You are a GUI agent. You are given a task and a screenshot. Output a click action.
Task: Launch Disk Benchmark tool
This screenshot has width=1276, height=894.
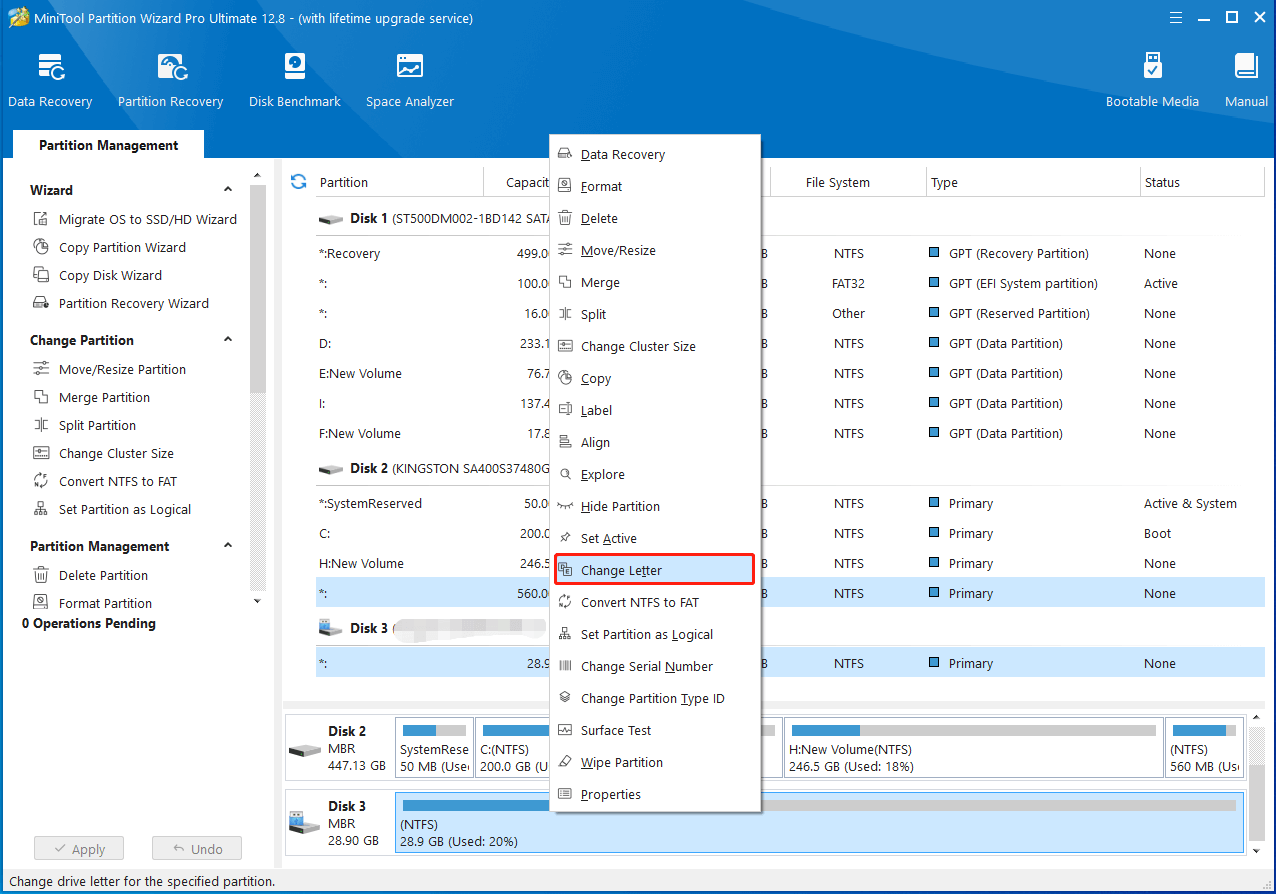pyautogui.click(x=295, y=81)
